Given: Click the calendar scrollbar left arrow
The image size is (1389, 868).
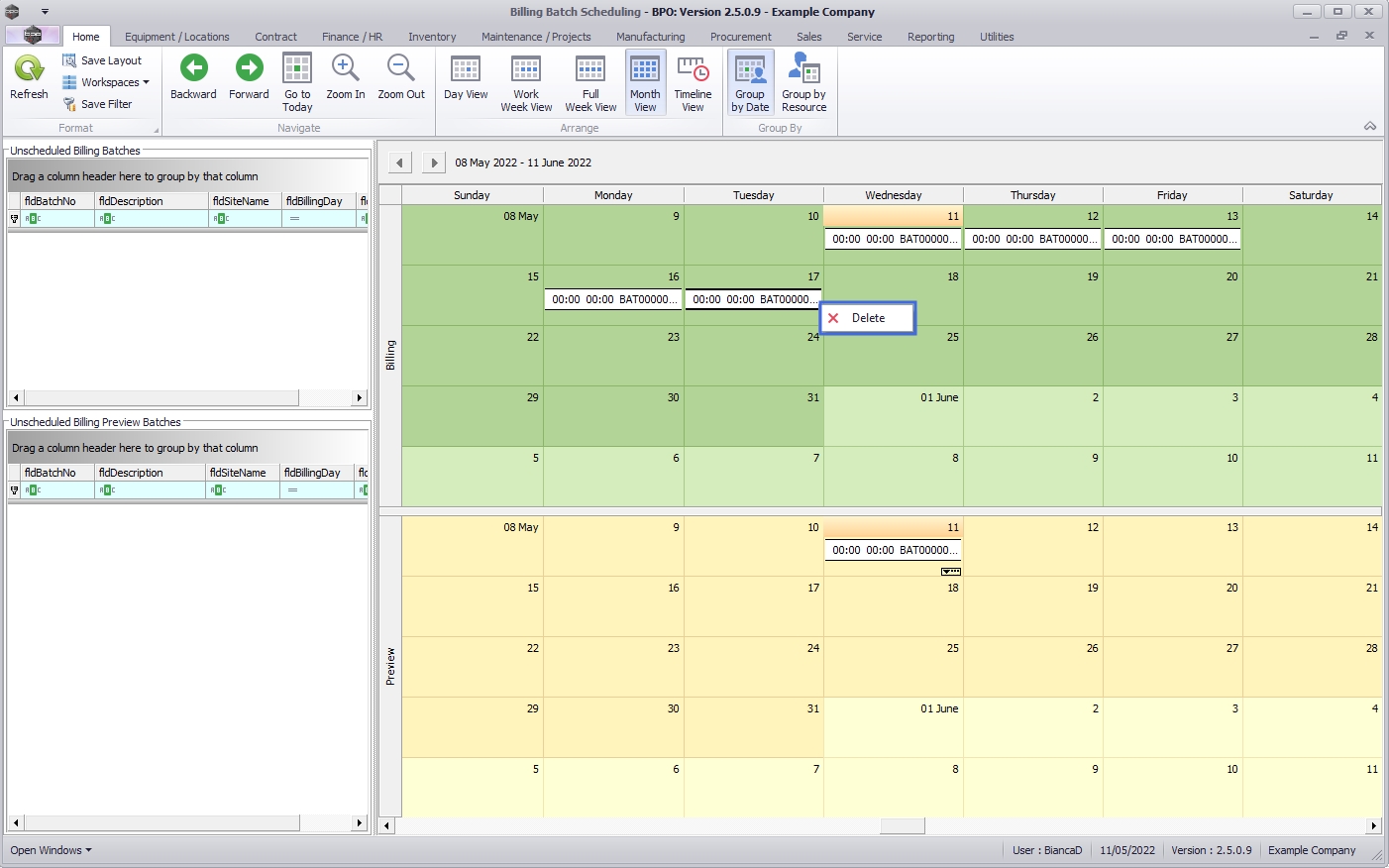Looking at the screenshot, I should click(x=387, y=825).
